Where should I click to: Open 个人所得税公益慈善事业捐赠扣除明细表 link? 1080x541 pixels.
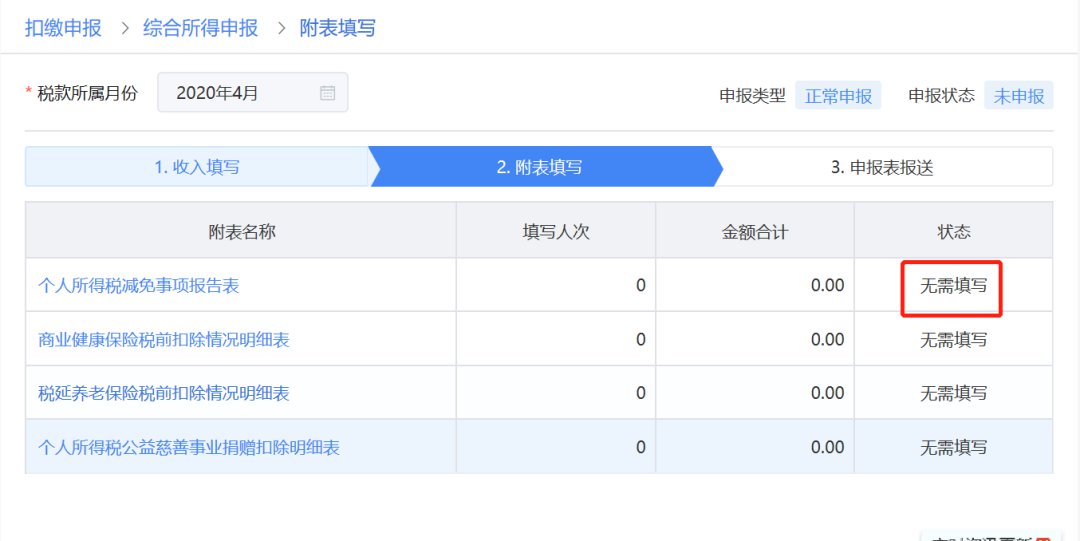189,447
